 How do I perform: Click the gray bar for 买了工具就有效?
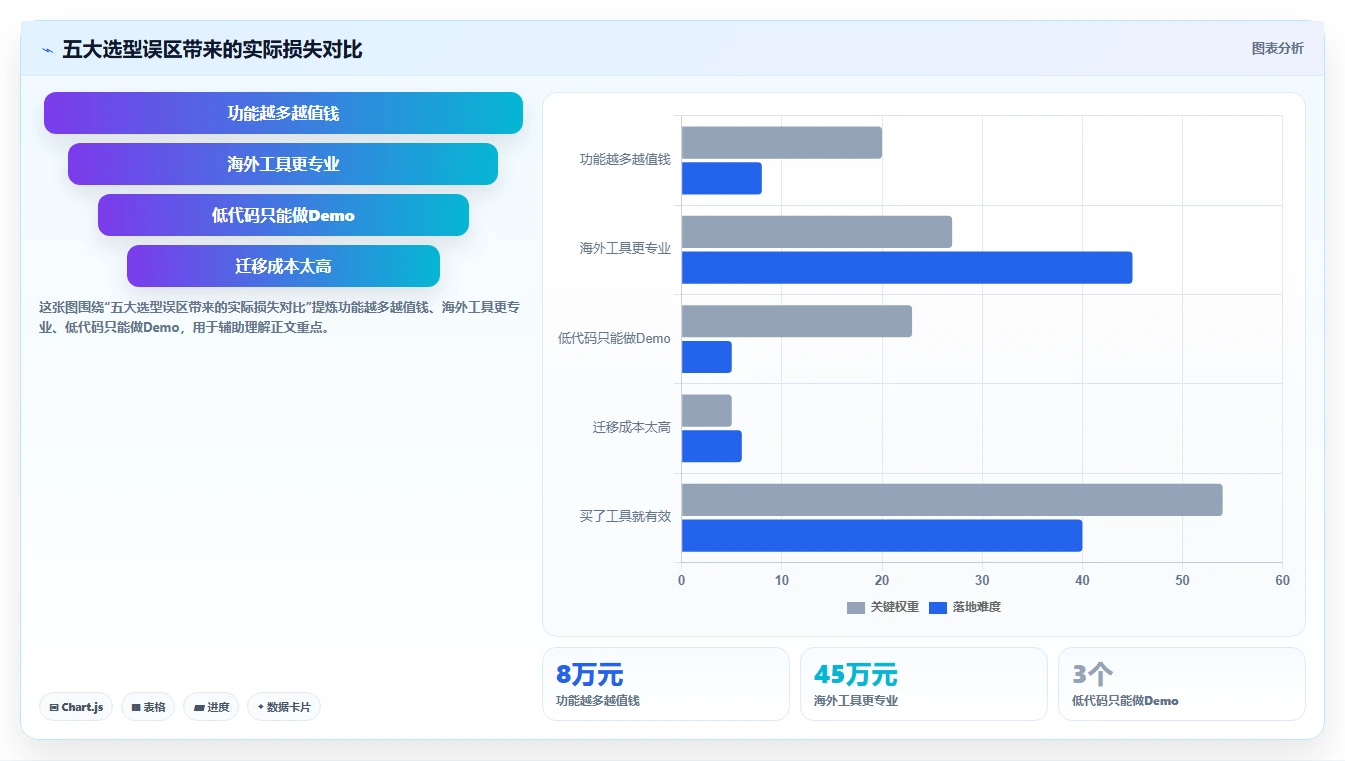pos(952,500)
